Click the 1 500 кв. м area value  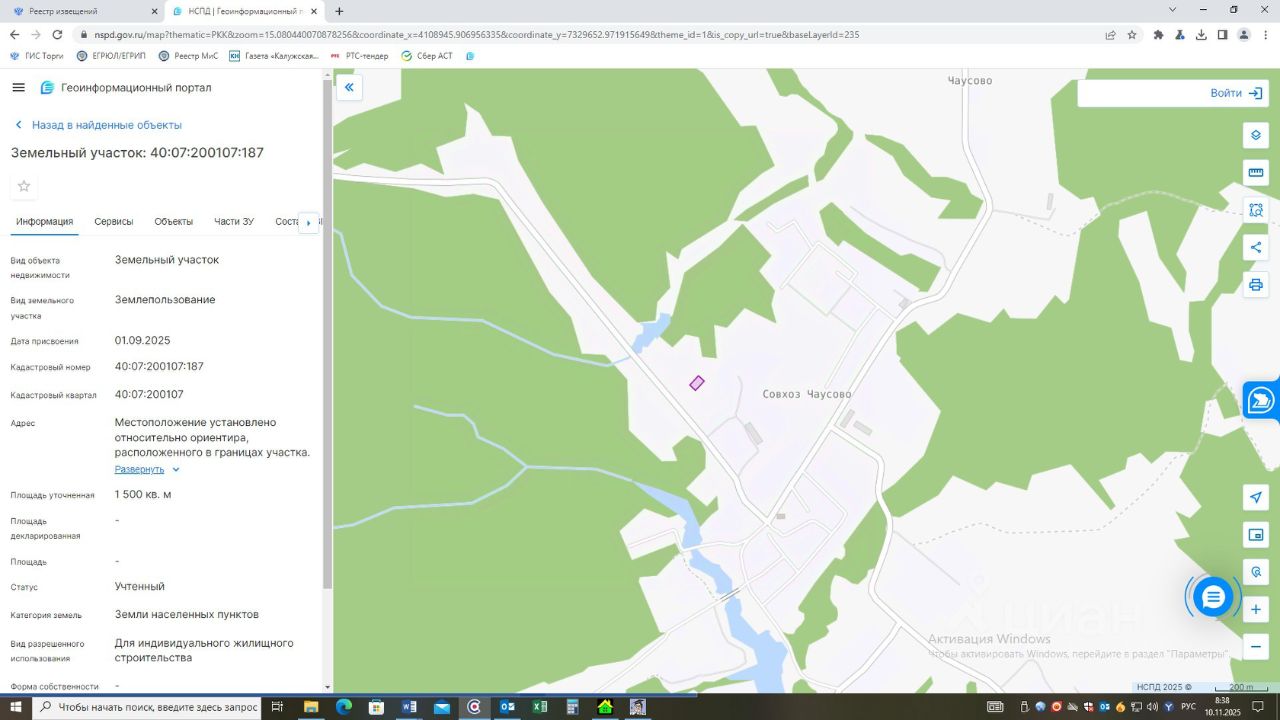click(143, 495)
